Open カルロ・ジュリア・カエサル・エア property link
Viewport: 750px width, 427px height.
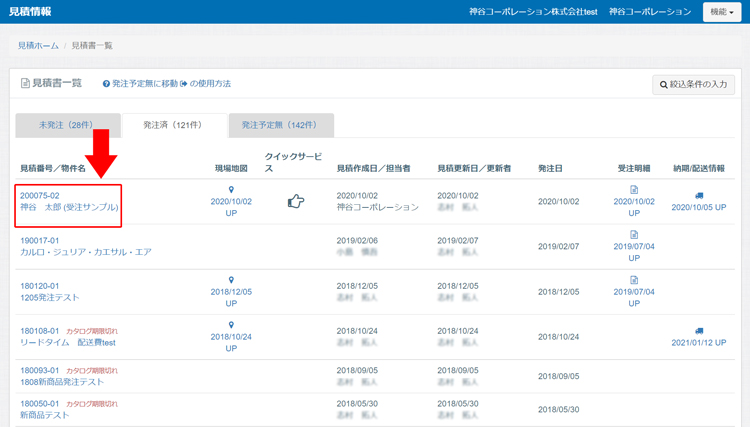pyautogui.click(x=86, y=252)
